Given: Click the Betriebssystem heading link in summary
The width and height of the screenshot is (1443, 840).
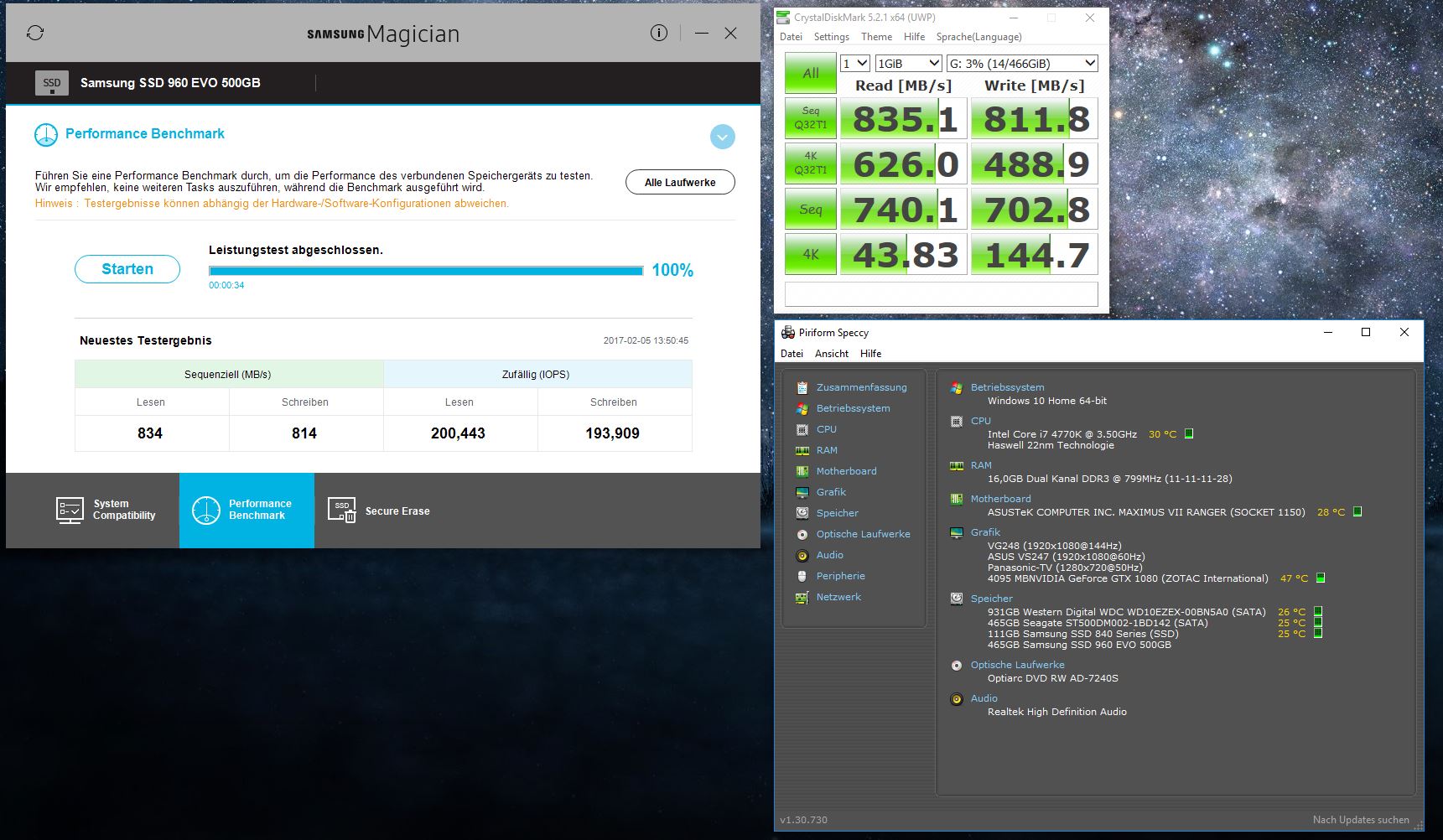Looking at the screenshot, I should coord(1007,387).
